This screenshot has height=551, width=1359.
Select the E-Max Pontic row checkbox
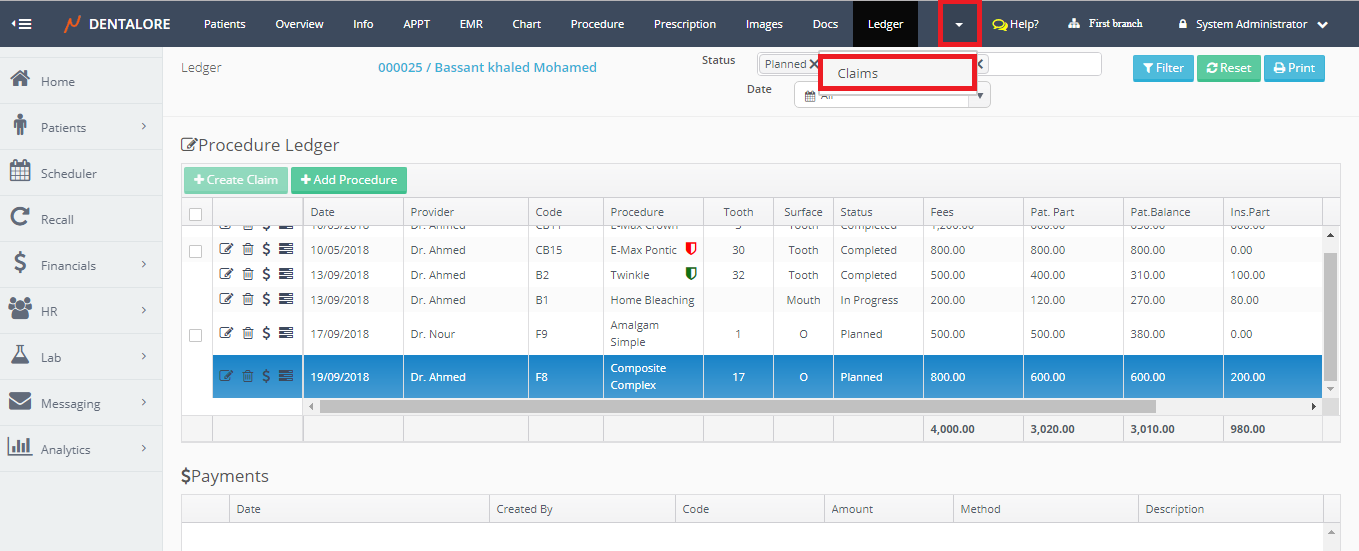pos(195,251)
